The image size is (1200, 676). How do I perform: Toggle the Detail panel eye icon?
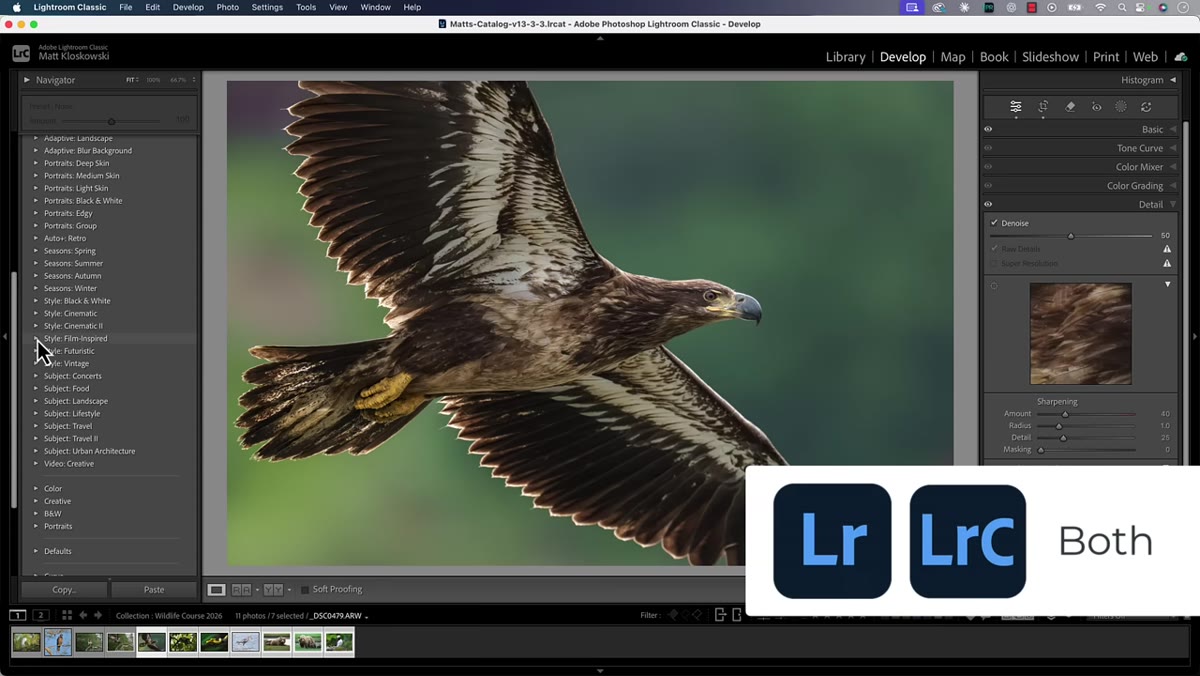(x=988, y=204)
